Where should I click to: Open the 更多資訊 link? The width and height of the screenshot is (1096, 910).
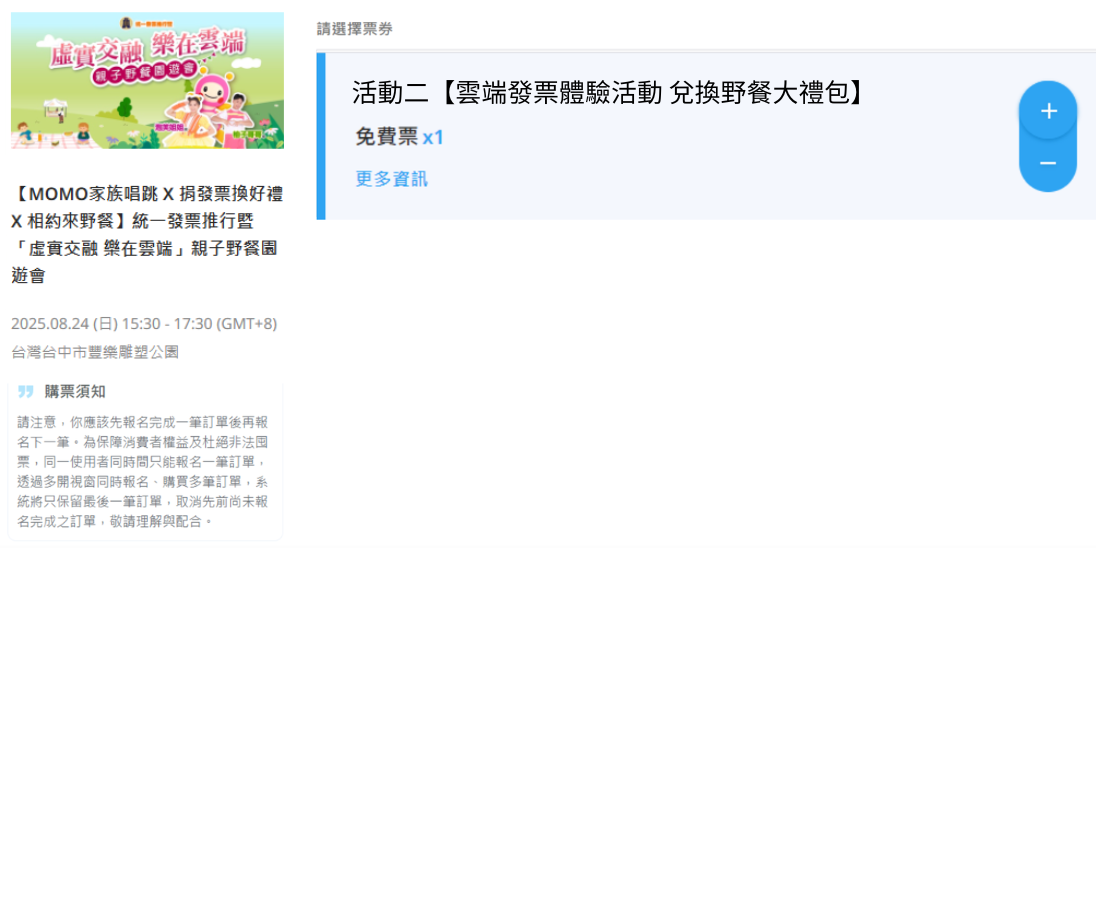[391, 179]
